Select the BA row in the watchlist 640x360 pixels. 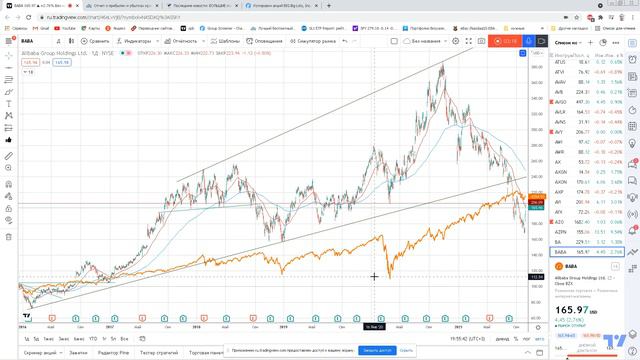pyautogui.click(x=587, y=242)
